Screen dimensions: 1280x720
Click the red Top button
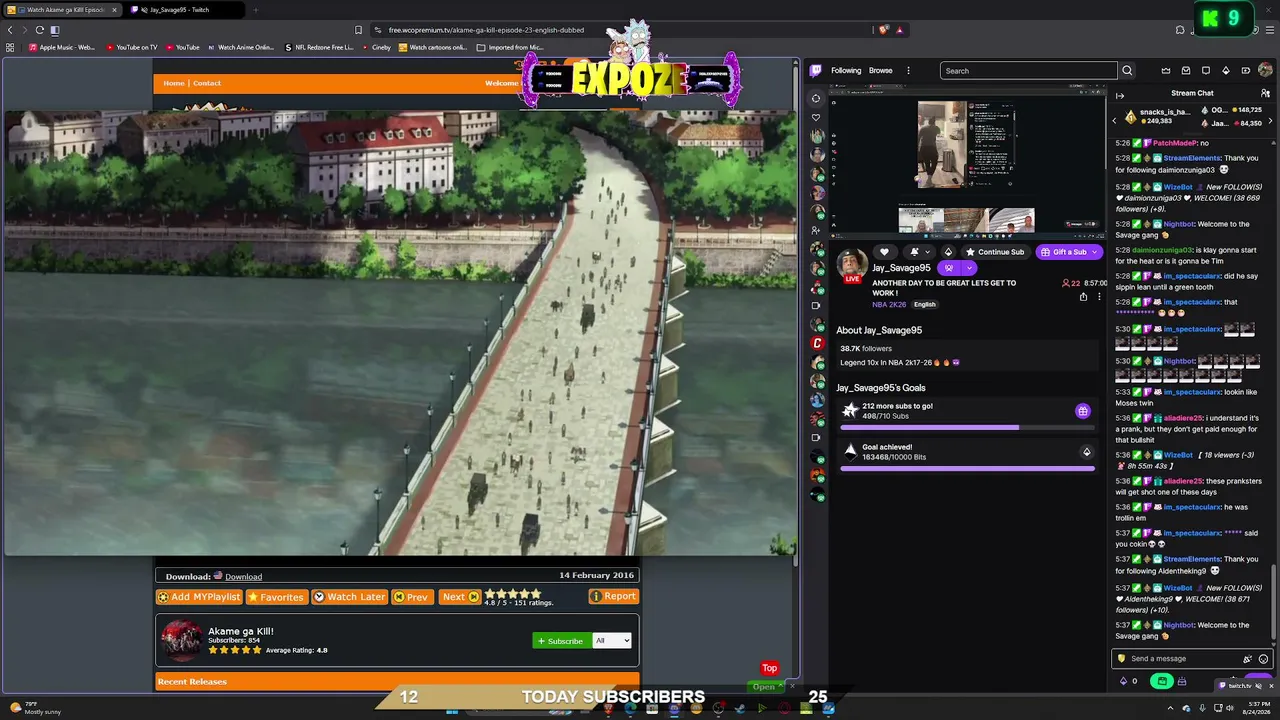tap(770, 668)
